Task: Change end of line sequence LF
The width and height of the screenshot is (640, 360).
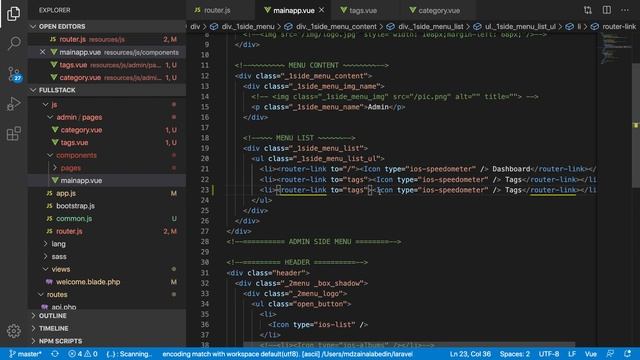Action: coord(572,354)
